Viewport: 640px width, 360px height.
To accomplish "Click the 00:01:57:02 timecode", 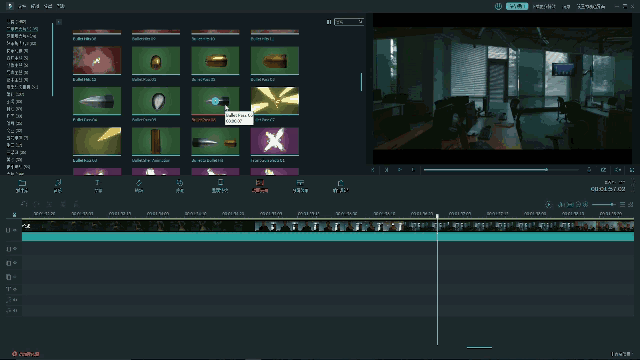I will (x=608, y=189).
